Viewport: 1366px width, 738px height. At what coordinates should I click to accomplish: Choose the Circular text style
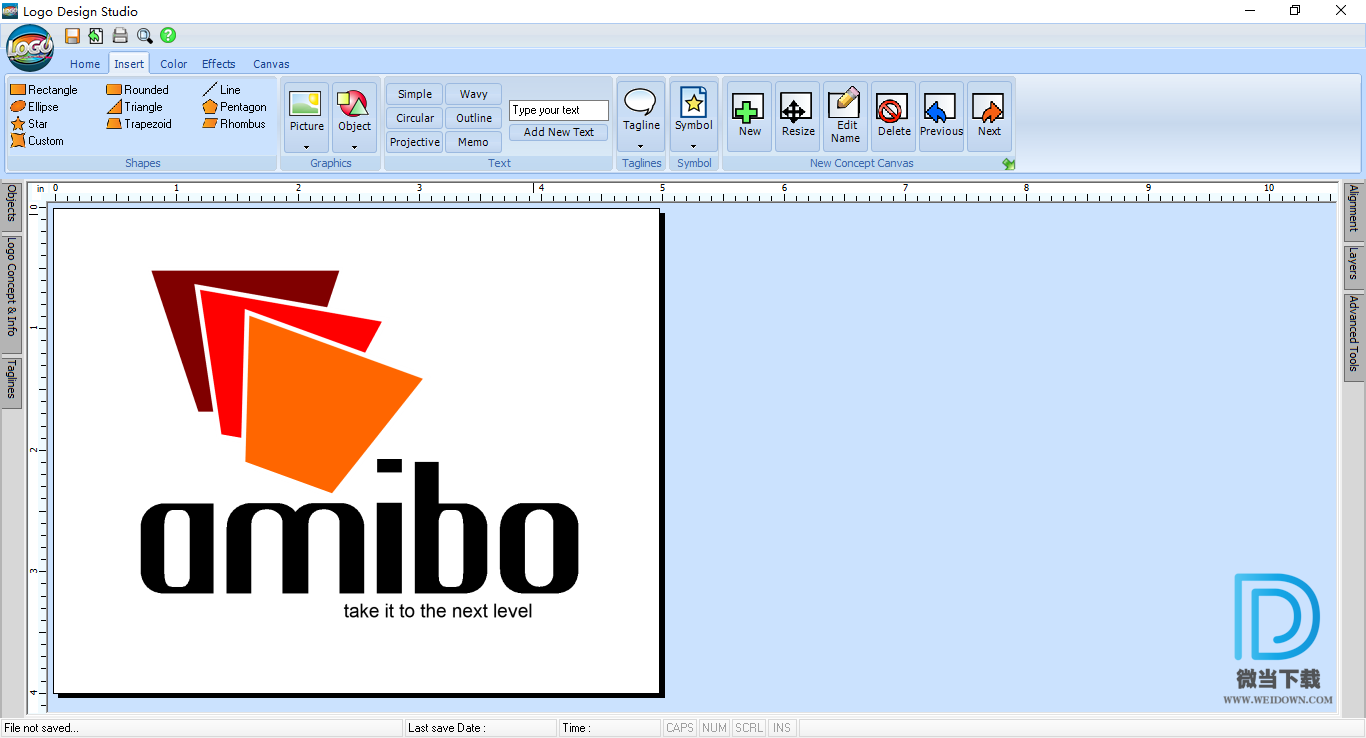415,118
